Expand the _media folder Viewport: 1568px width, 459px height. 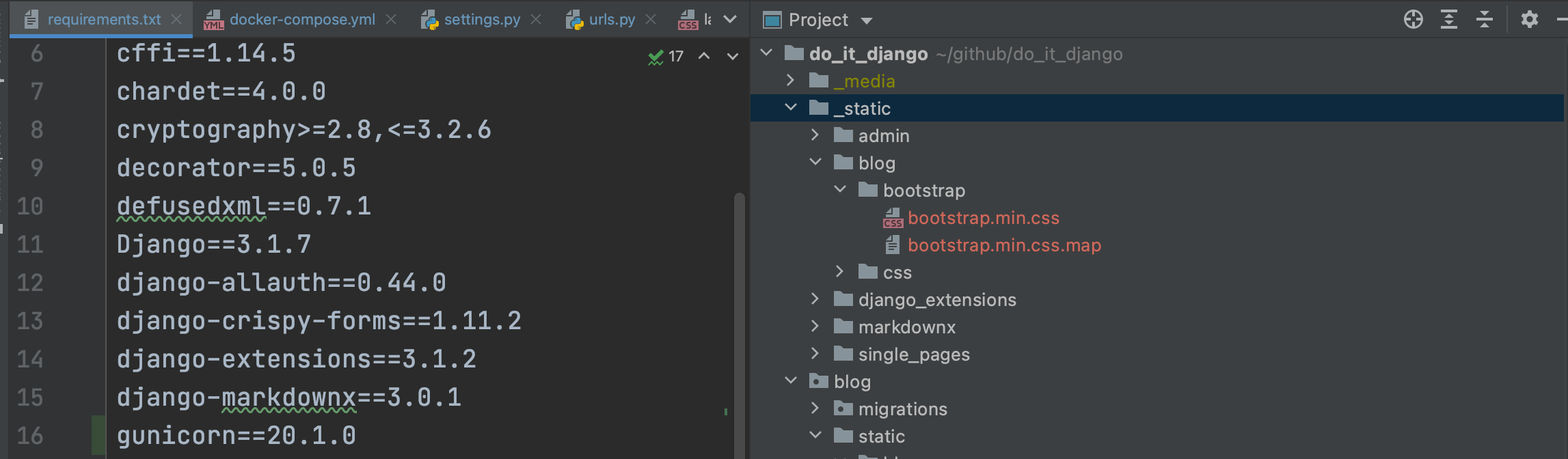click(791, 81)
